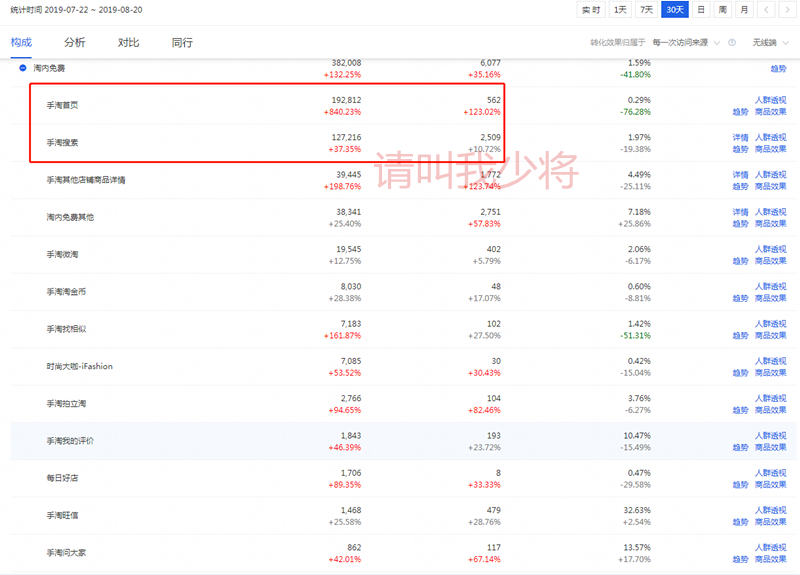This screenshot has height=575, width=800.
Task: Collapse the 淘内免费 row group
Action: pyautogui.click(x=22, y=68)
